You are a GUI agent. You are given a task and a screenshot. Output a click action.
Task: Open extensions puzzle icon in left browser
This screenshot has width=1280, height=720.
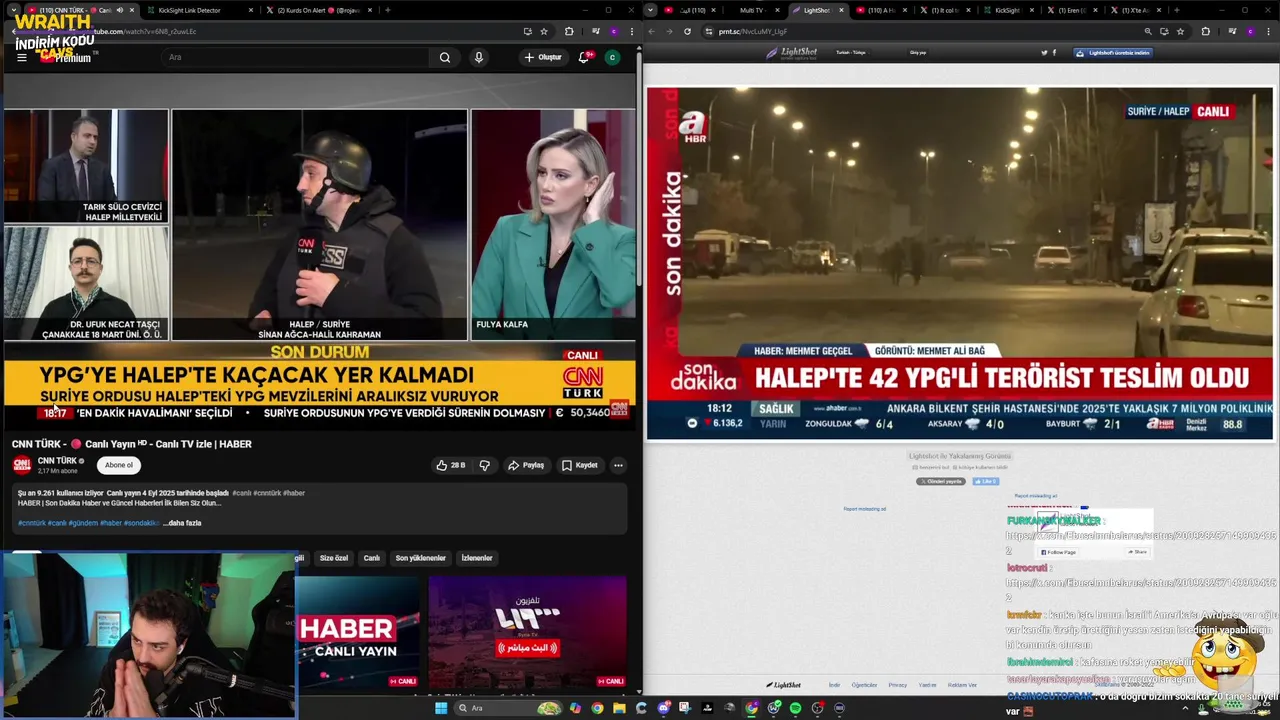pos(569,31)
